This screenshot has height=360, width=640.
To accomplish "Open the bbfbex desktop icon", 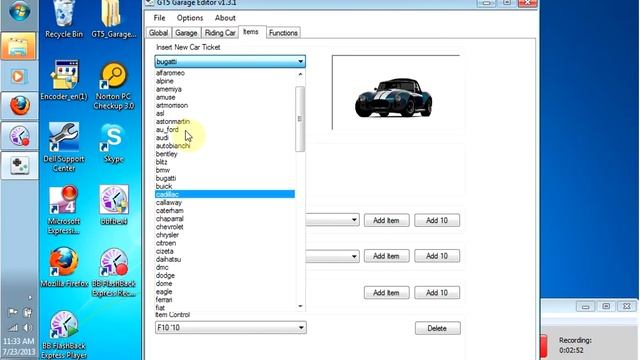I will tap(113, 205).
